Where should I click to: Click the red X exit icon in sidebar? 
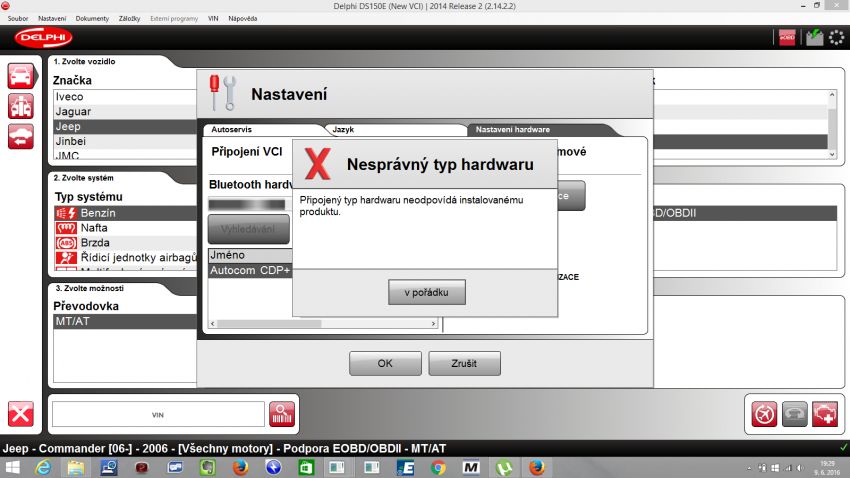(x=21, y=415)
